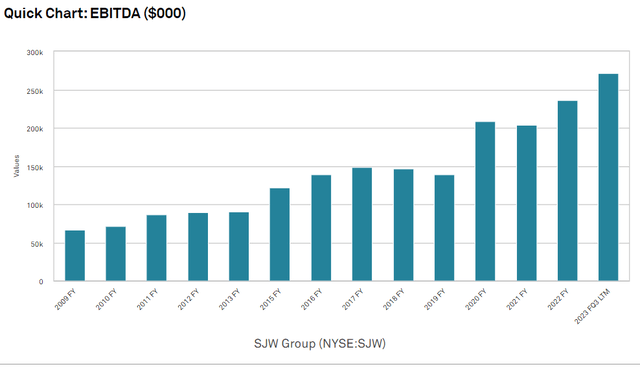640x369 pixels.
Task: Click the 2012 FY axis label
Action: click(188, 299)
